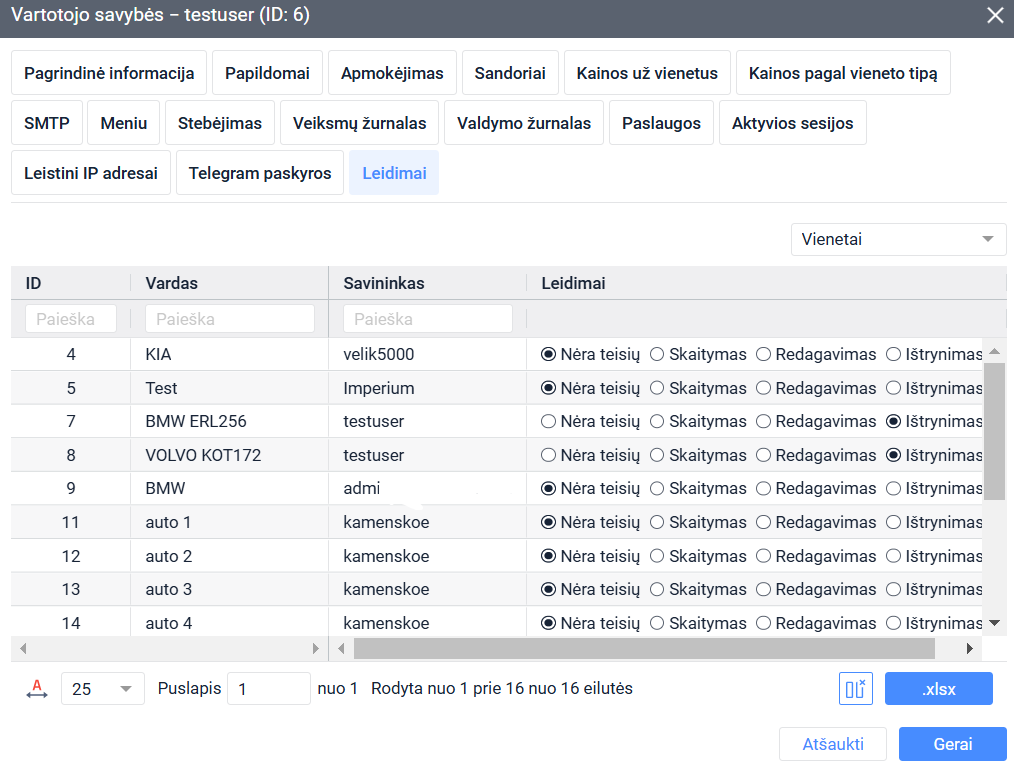
Task: Select Skaitymas for the KIA row
Action: click(657, 354)
